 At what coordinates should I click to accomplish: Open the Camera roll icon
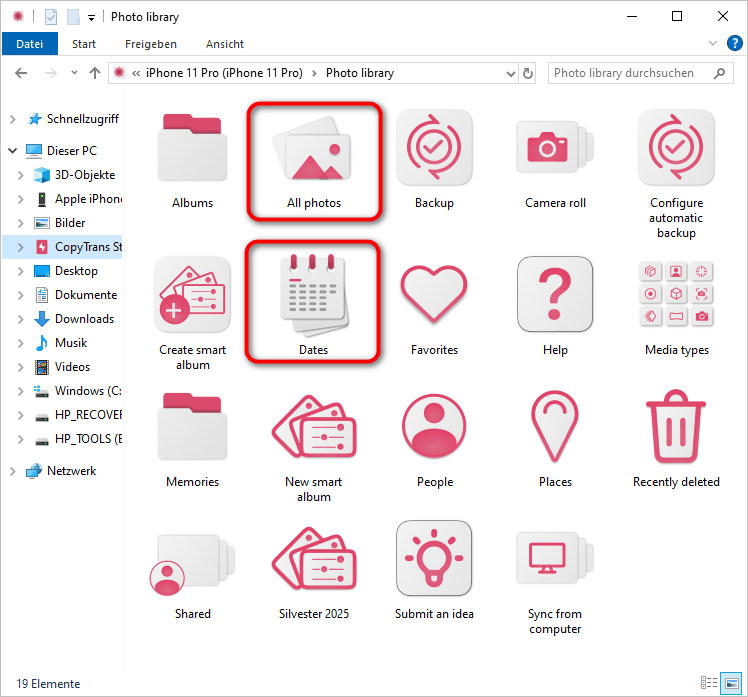555,150
